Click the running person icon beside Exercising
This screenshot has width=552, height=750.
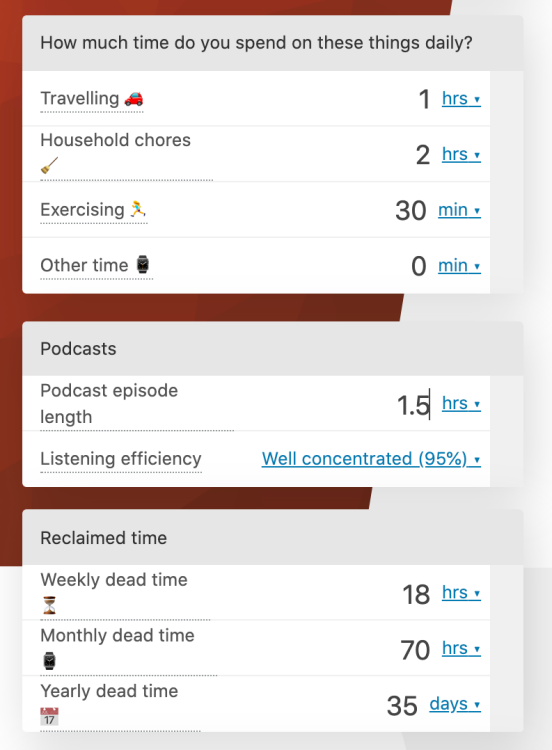(138, 209)
